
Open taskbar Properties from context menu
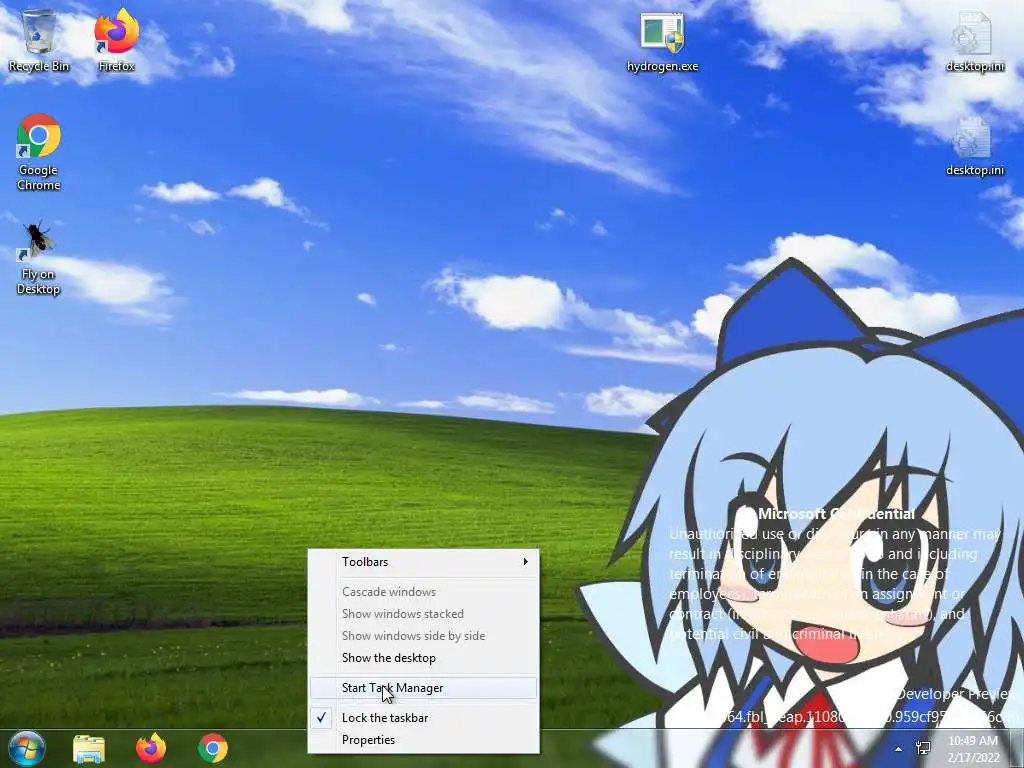click(x=423, y=740)
